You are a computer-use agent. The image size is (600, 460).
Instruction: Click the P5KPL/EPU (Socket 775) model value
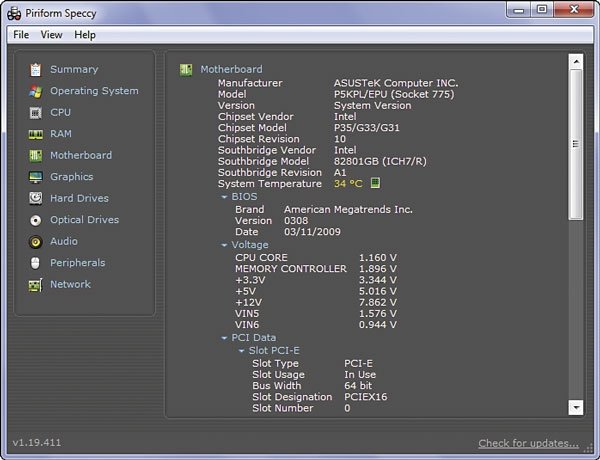coord(394,94)
